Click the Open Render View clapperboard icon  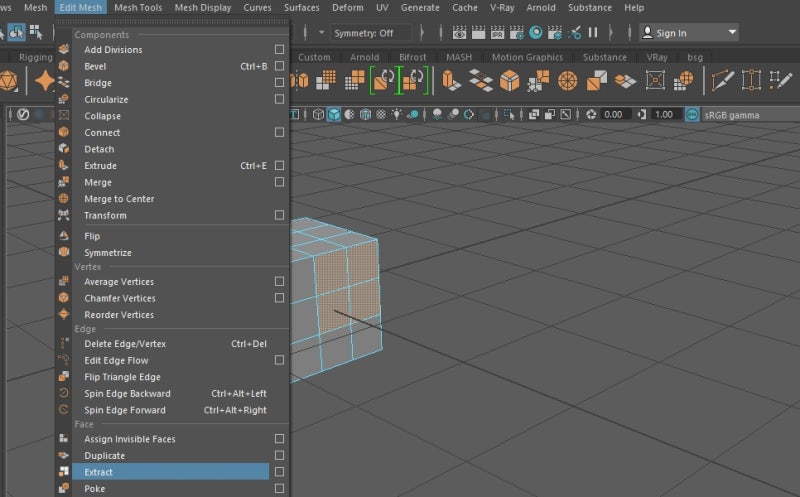[x=459, y=33]
